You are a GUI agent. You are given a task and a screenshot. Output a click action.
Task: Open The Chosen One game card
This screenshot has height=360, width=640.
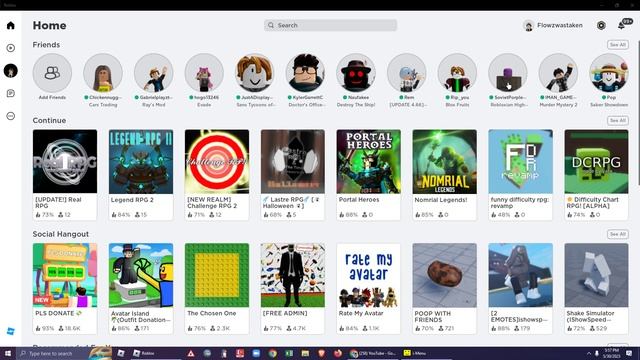coord(217,288)
